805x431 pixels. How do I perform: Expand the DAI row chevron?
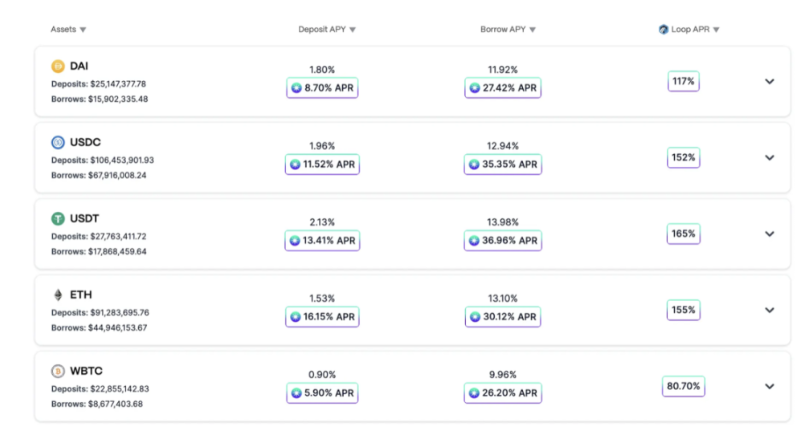pos(770,81)
